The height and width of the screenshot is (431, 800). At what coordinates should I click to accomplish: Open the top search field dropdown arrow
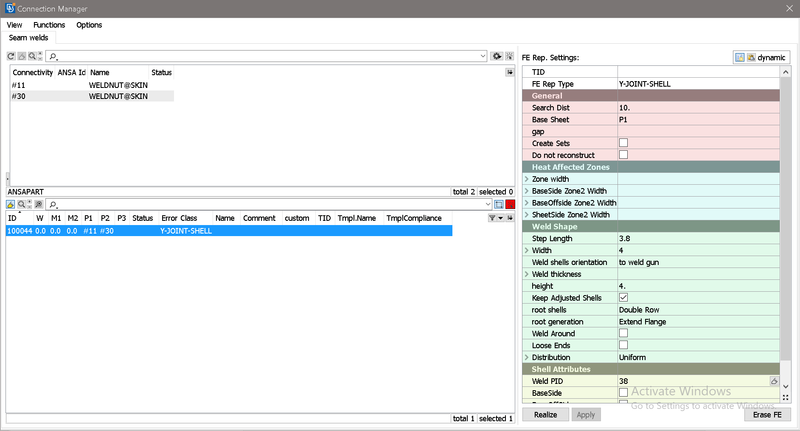[483, 56]
